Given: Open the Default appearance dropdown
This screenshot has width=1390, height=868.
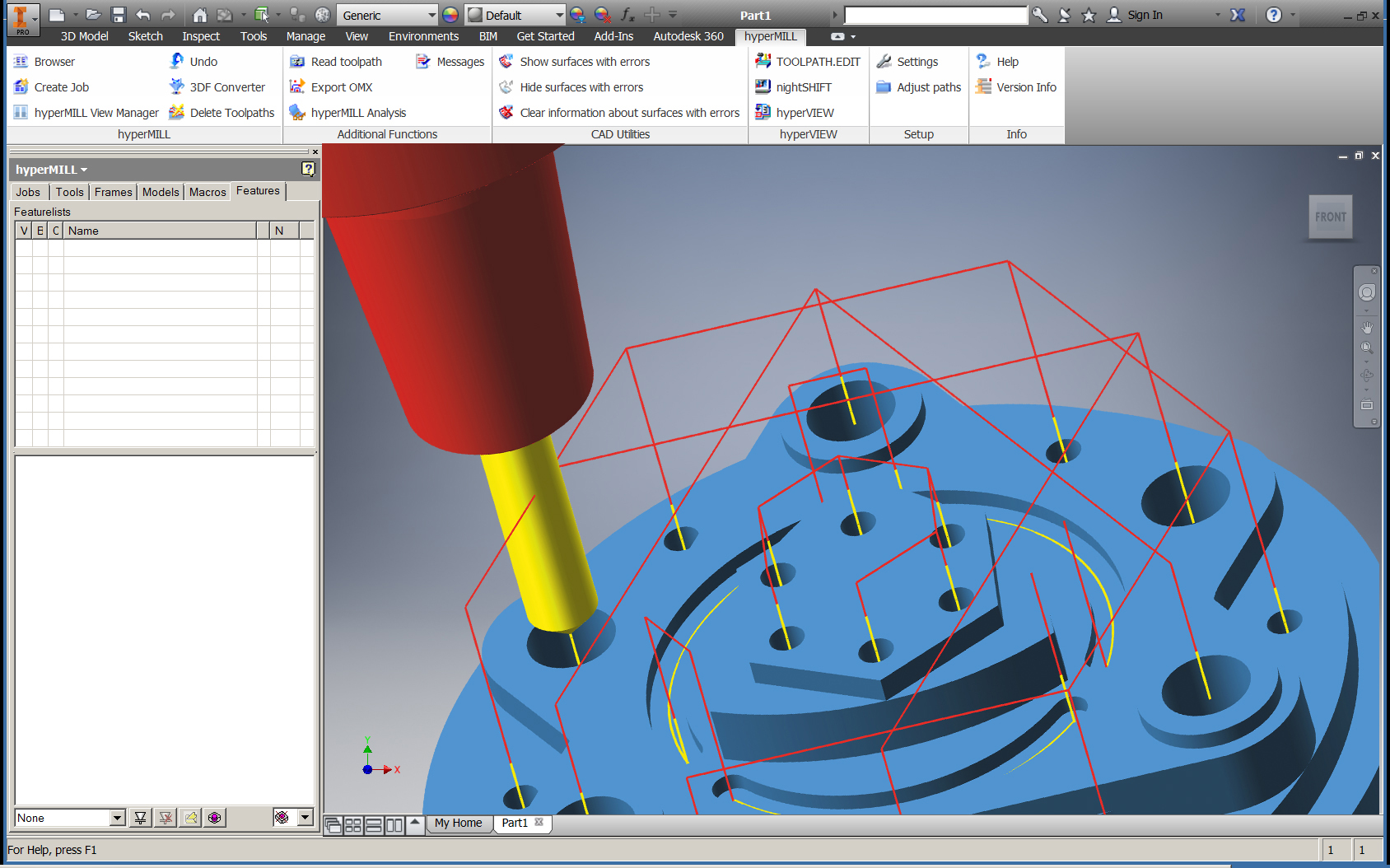Looking at the screenshot, I should click(x=559, y=16).
